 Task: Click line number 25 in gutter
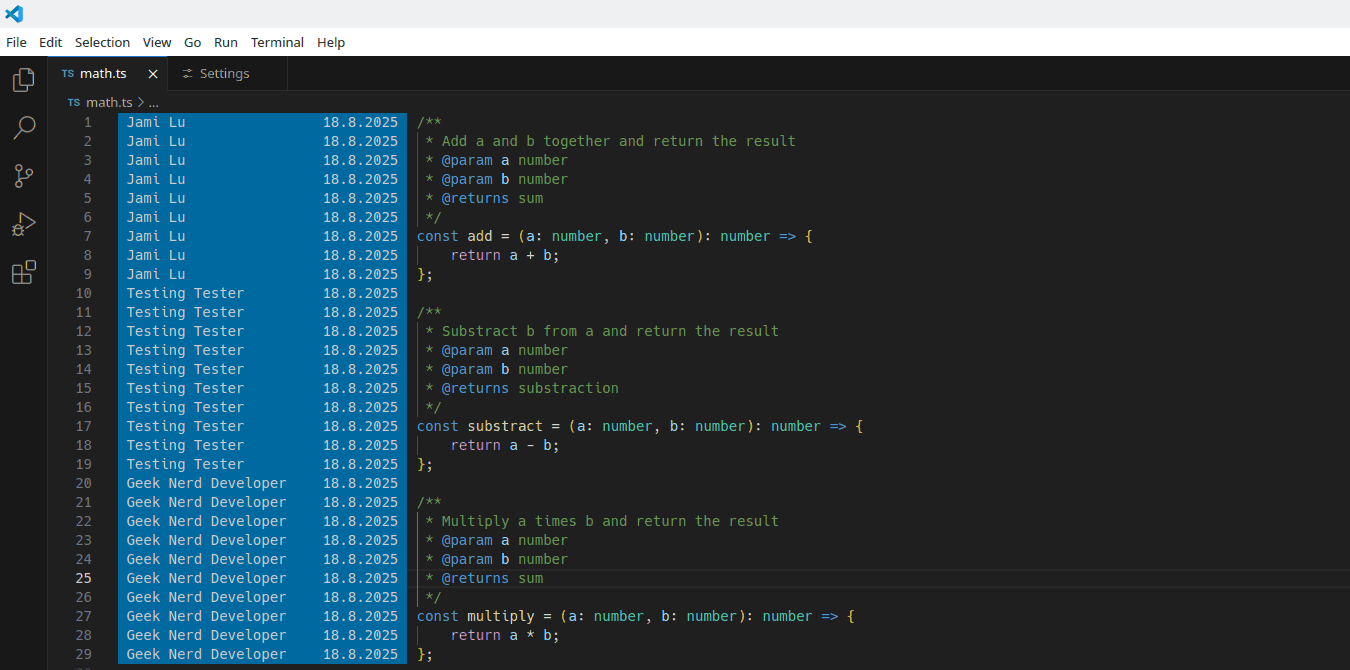tap(83, 578)
